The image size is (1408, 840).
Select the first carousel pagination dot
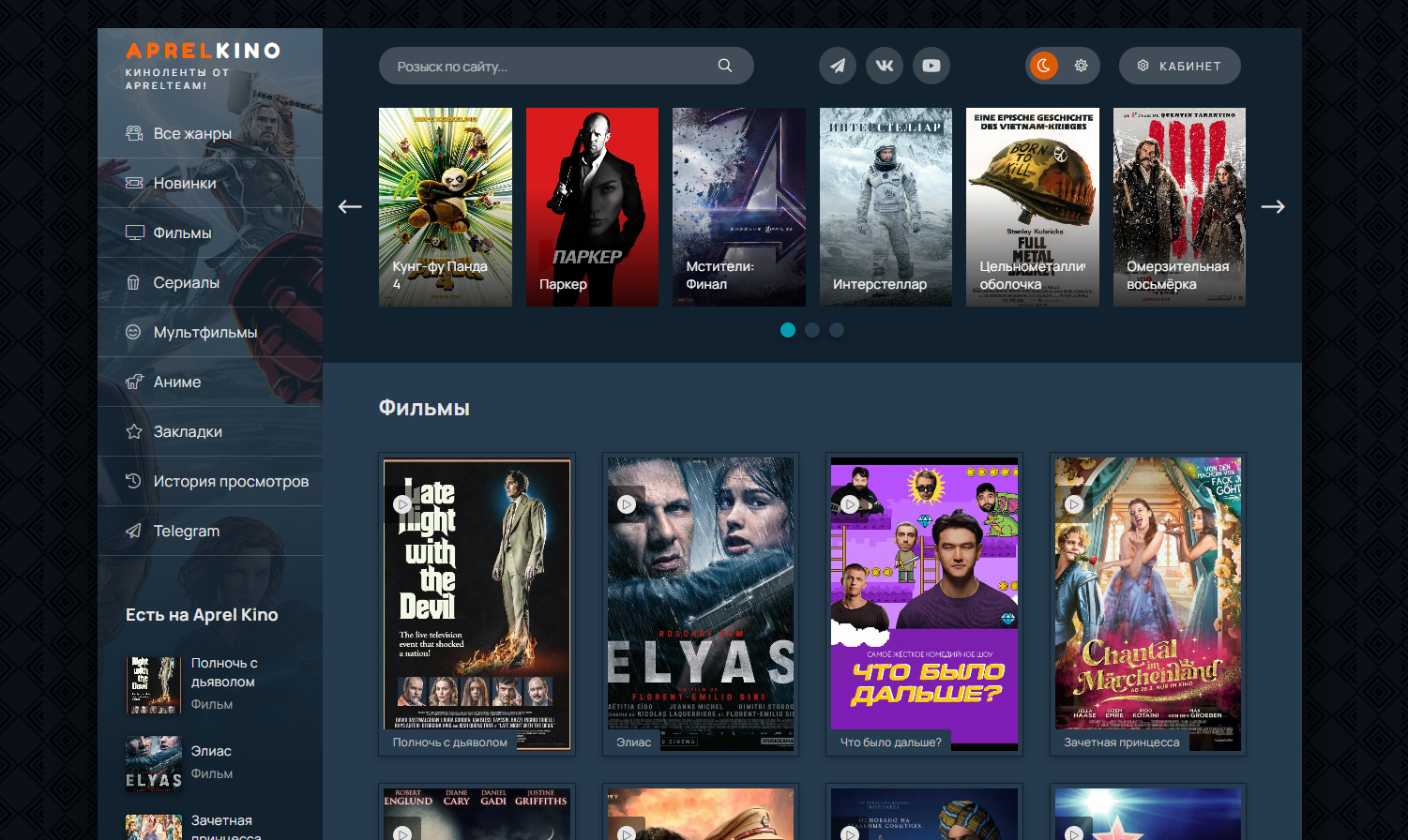coord(788,330)
